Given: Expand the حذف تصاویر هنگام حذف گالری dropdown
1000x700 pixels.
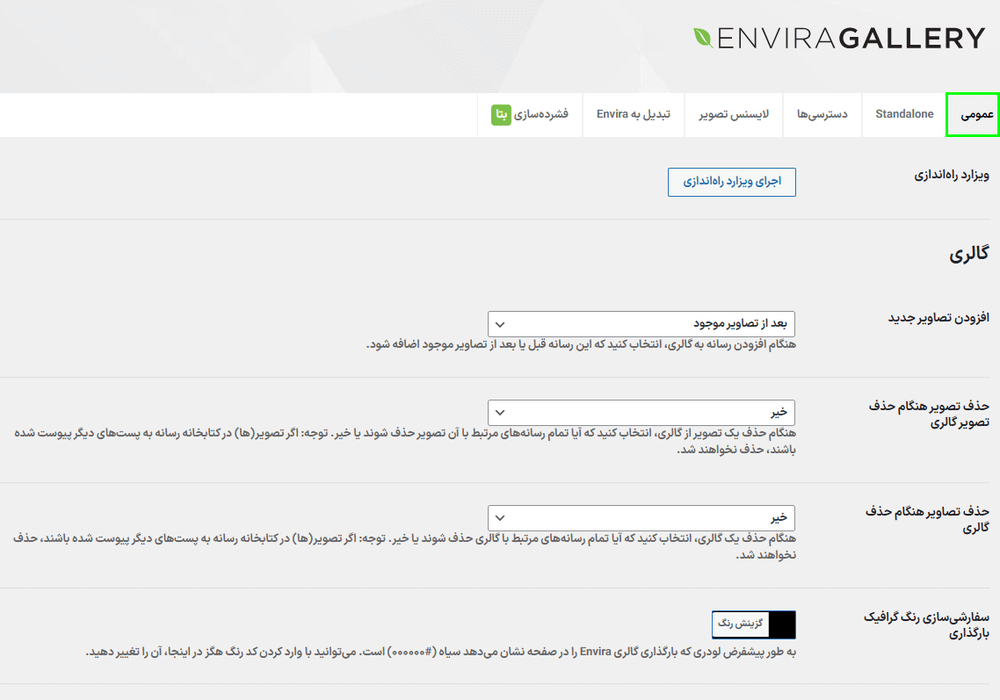Looking at the screenshot, I should [642, 518].
